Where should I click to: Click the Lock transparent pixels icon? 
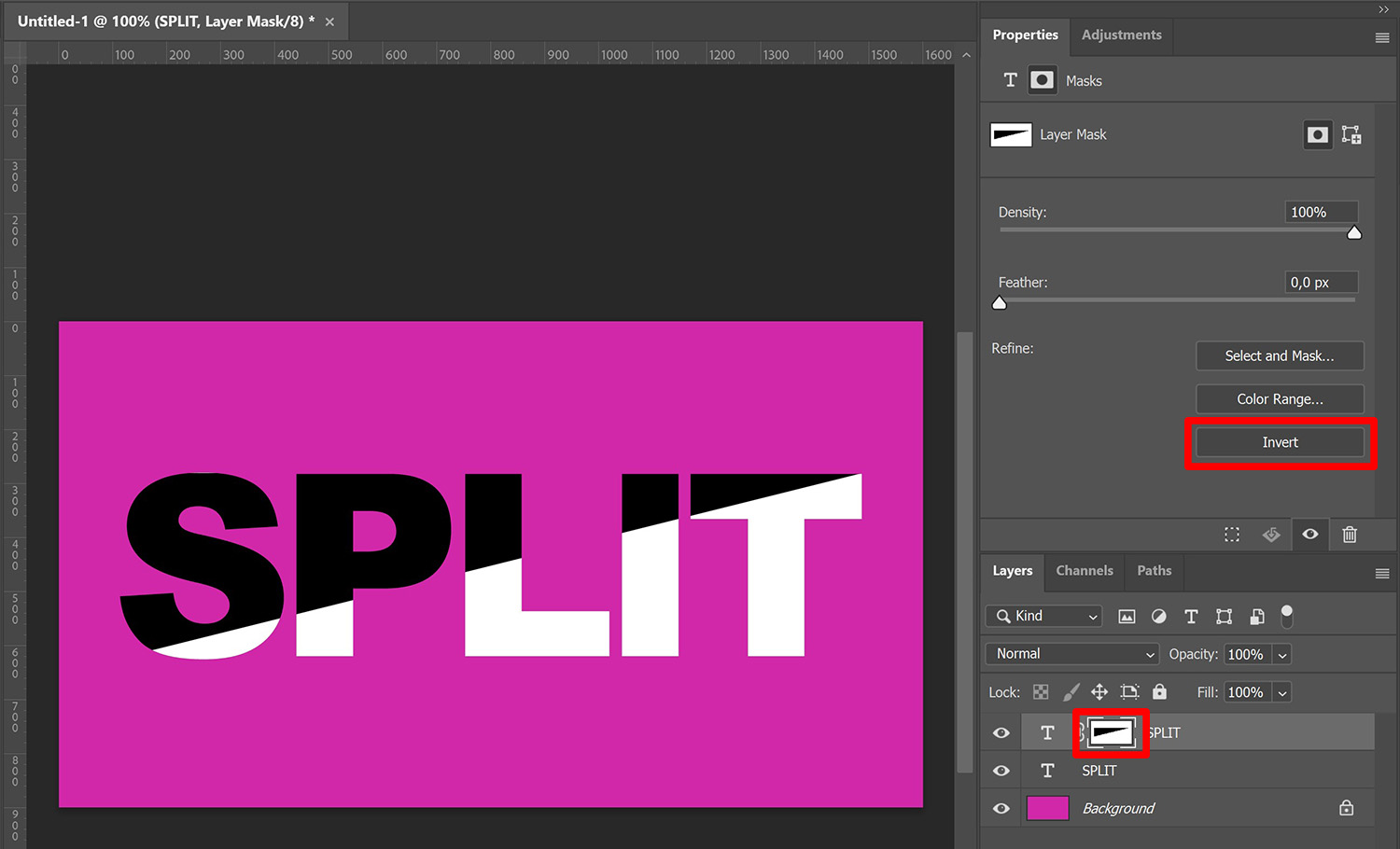pyautogui.click(x=1041, y=691)
